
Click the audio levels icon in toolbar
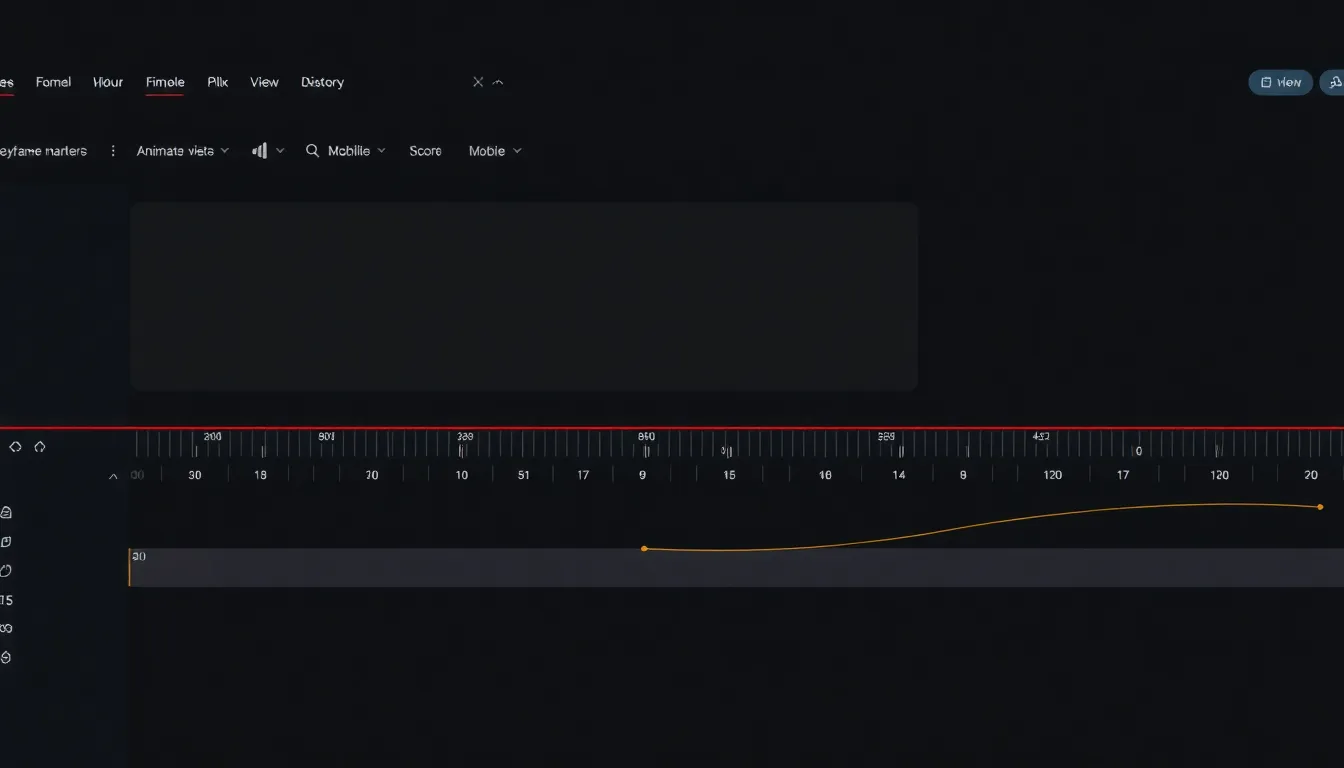point(259,150)
